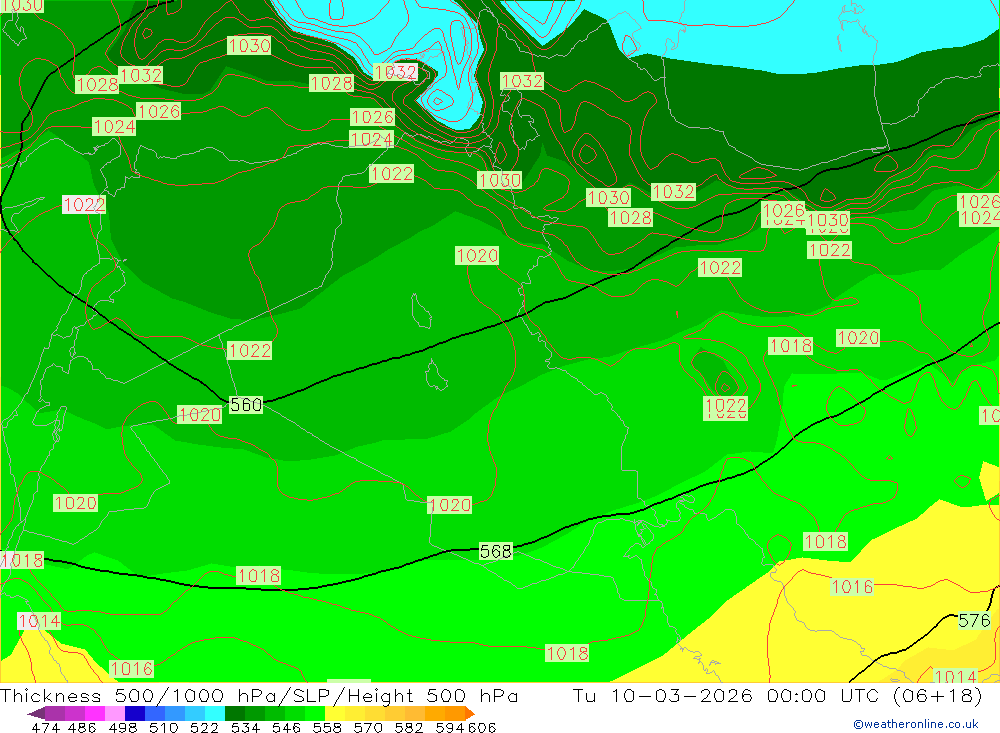1000x733 pixels.
Task: Click the 1016 pressure label on yellow shading
Action: [x=852, y=586]
